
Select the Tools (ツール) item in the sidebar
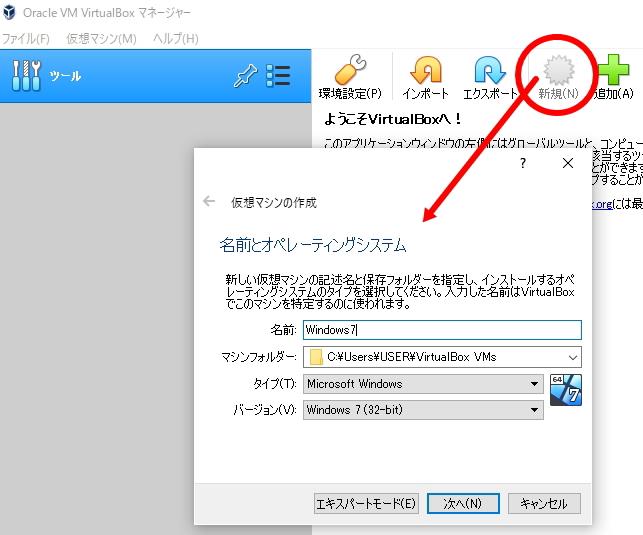pyautogui.click(x=155, y=76)
